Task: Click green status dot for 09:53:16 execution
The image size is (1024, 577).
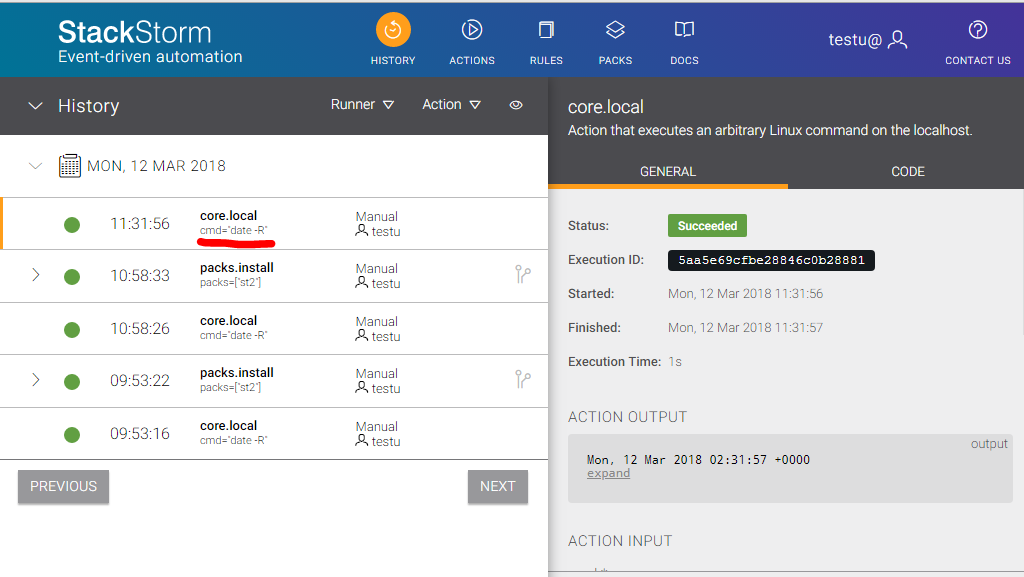Action: [72, 435]
